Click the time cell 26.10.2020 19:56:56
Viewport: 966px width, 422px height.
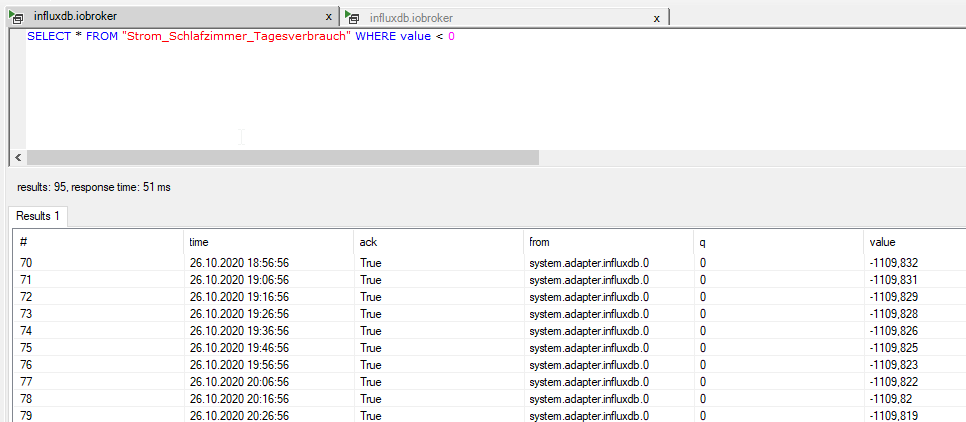[x=240, y=365]
